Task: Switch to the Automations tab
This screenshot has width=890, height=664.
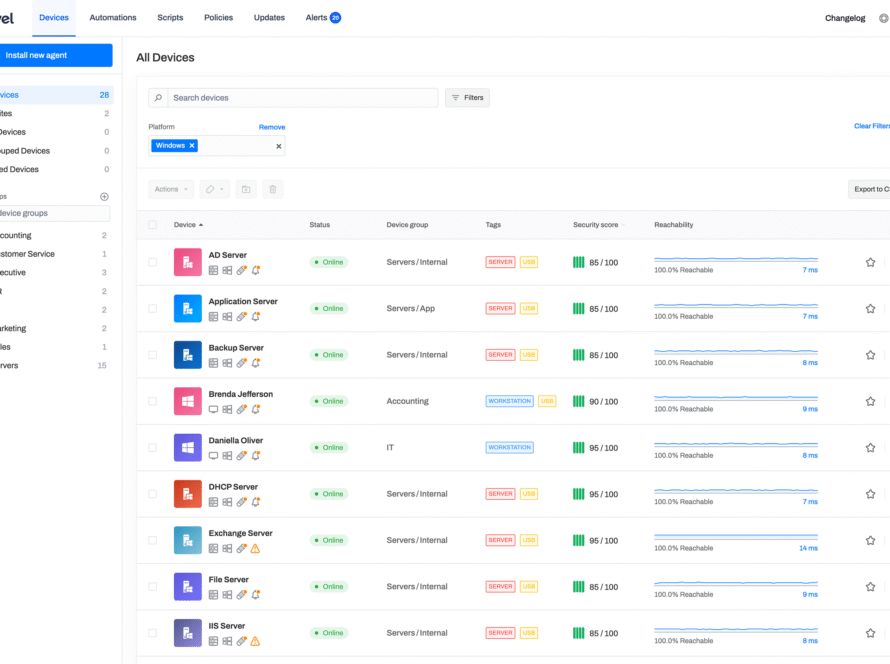Action: point(112,17)
